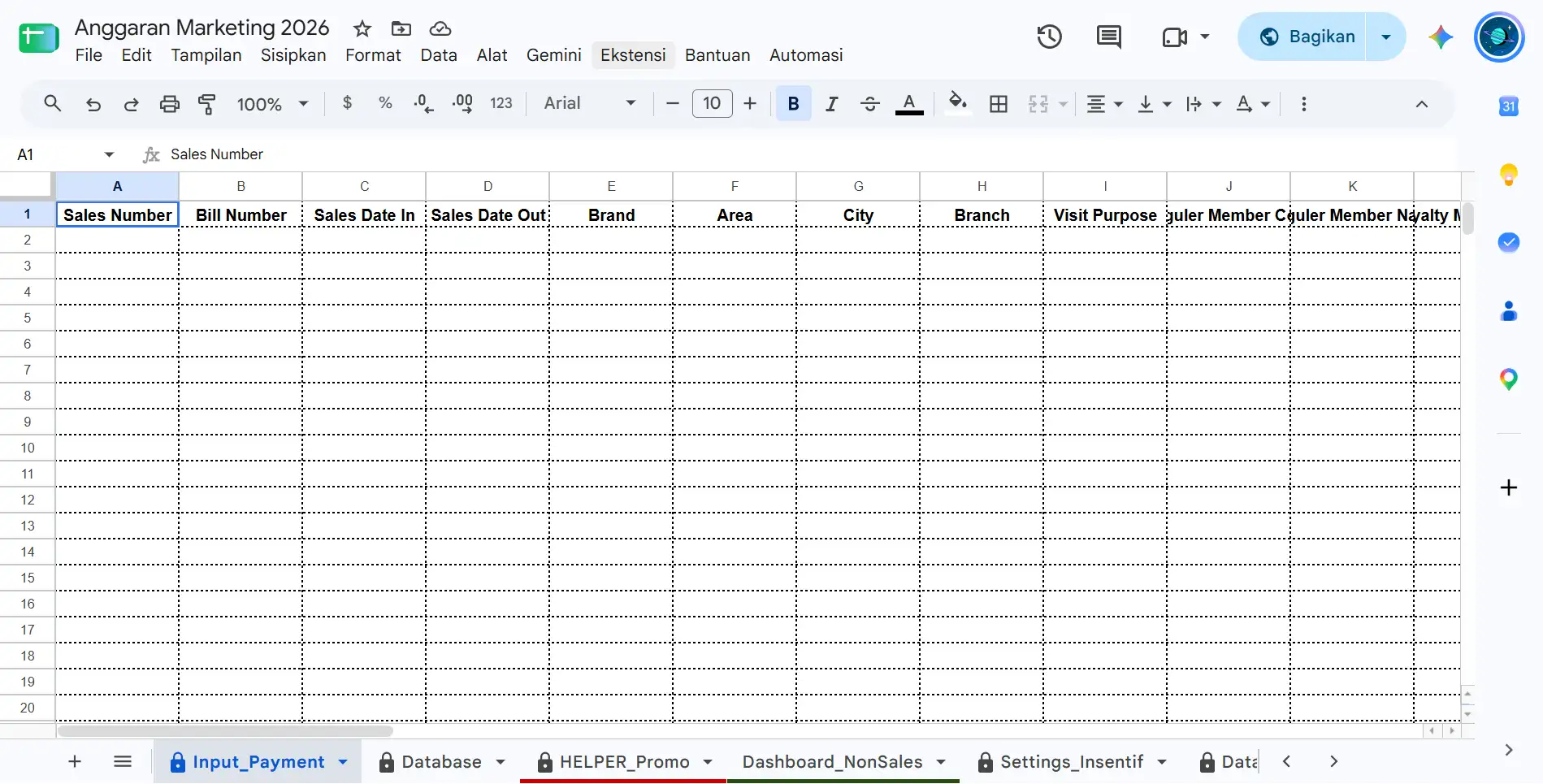This screenshot has height=784, width=1543.
Task: Open the zoom 100% dropdown
Action: click(272, 104)
